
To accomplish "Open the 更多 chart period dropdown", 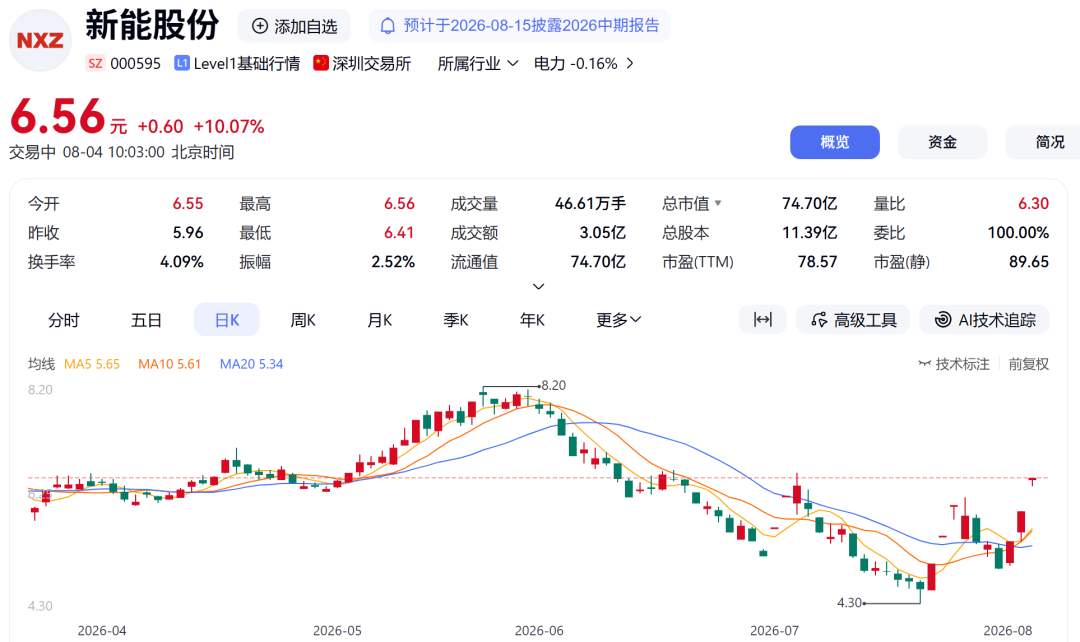I will [619, 320].
